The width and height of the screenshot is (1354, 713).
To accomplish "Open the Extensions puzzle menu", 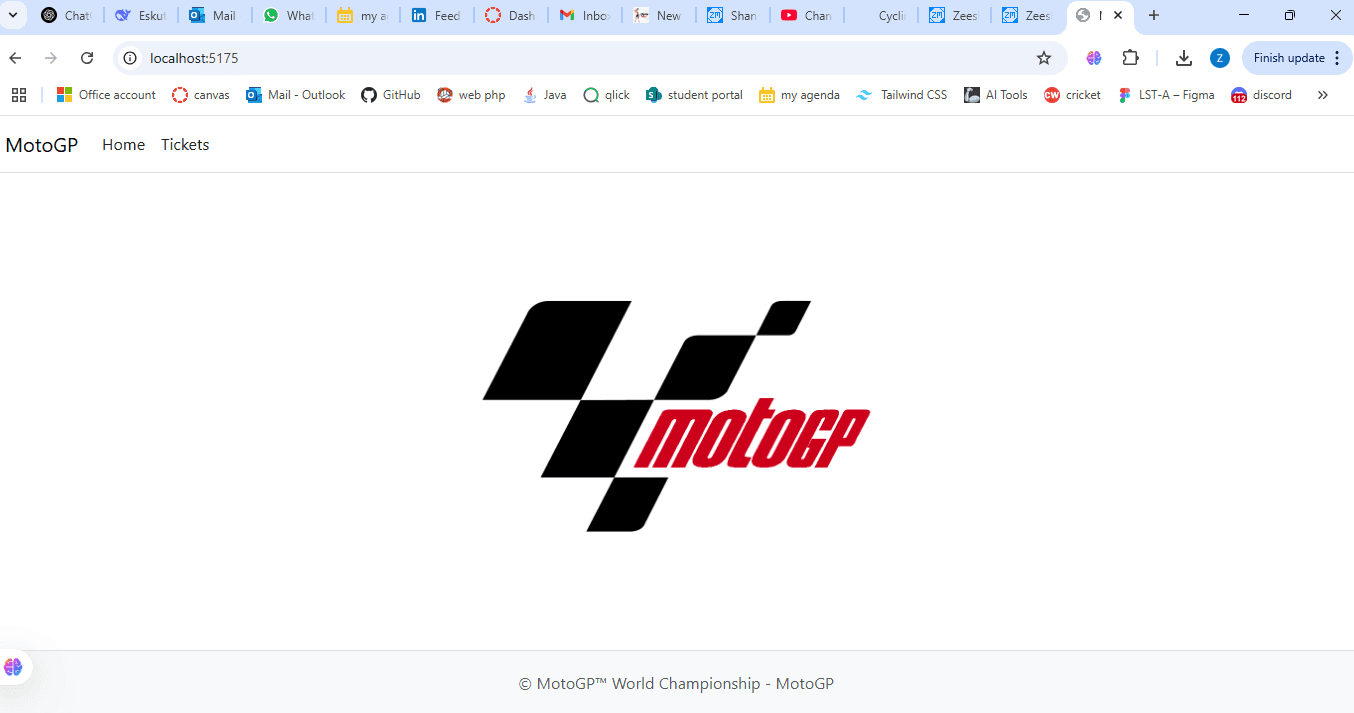I will click(x=1131, y=58).
